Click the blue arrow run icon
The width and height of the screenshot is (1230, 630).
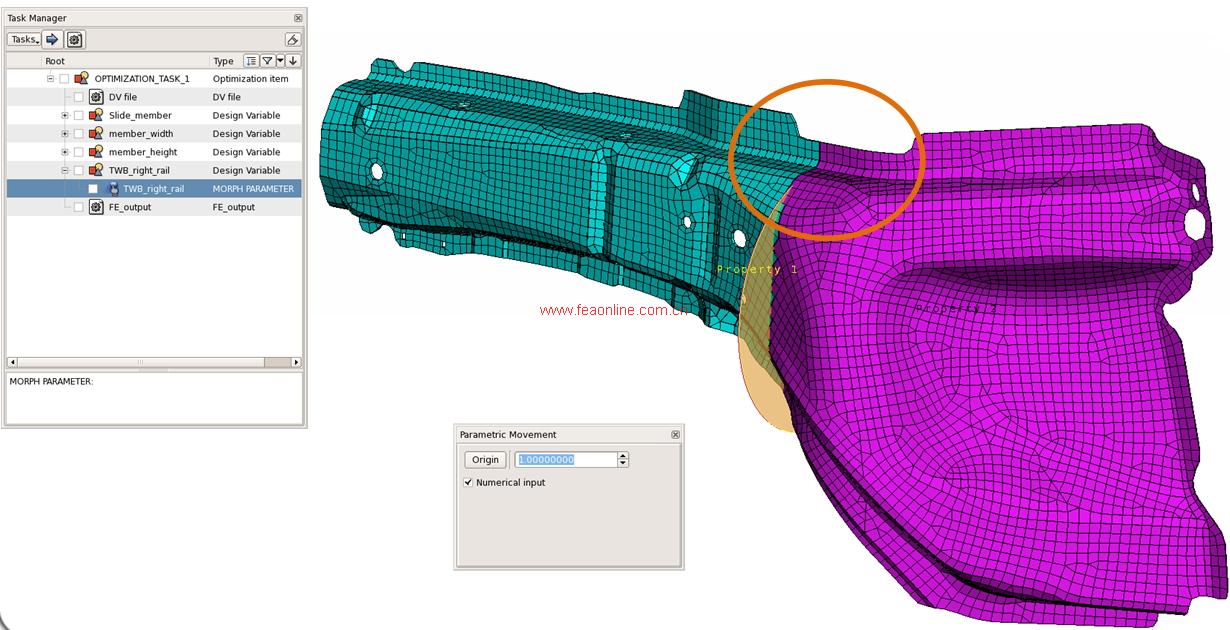52,40
